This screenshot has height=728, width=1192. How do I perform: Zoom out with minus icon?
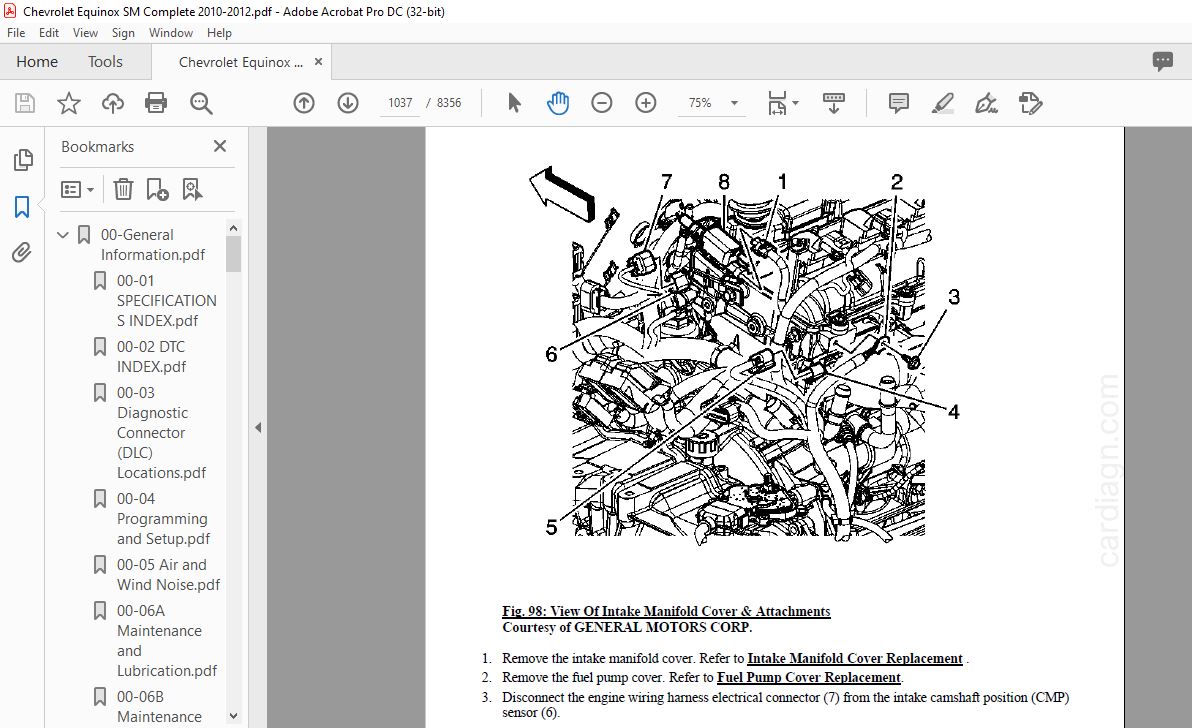pyautogui.click(x=601, y=103)
